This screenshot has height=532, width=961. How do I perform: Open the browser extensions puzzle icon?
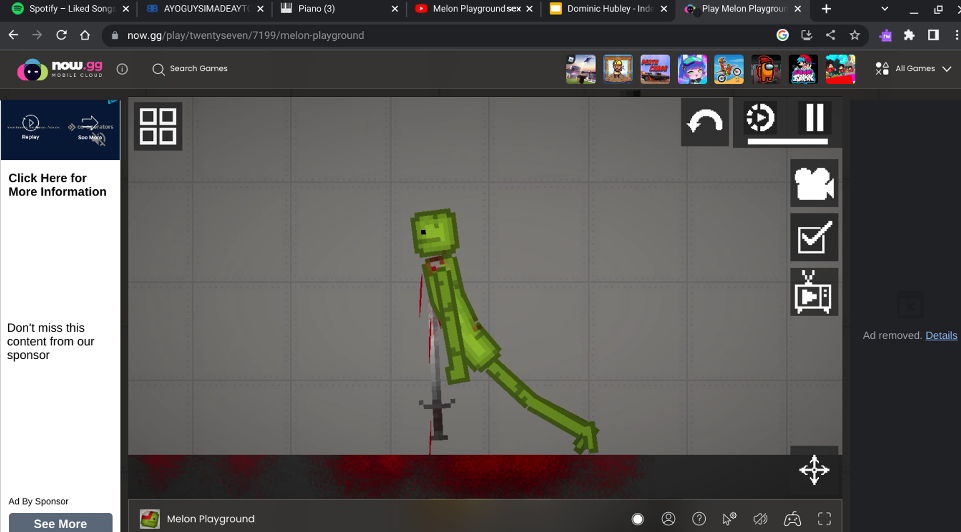(x=910, y=35)
